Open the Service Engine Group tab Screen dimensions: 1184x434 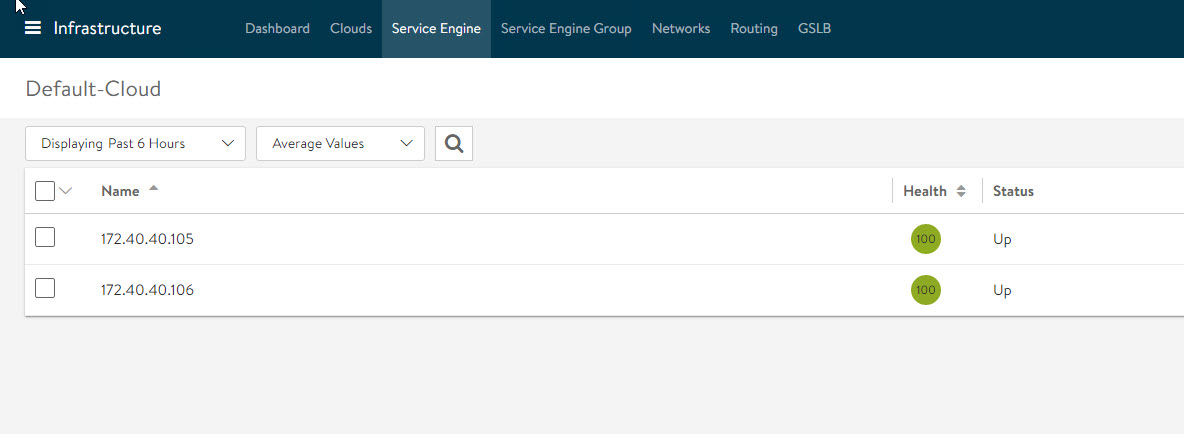[x=566, y=29]
